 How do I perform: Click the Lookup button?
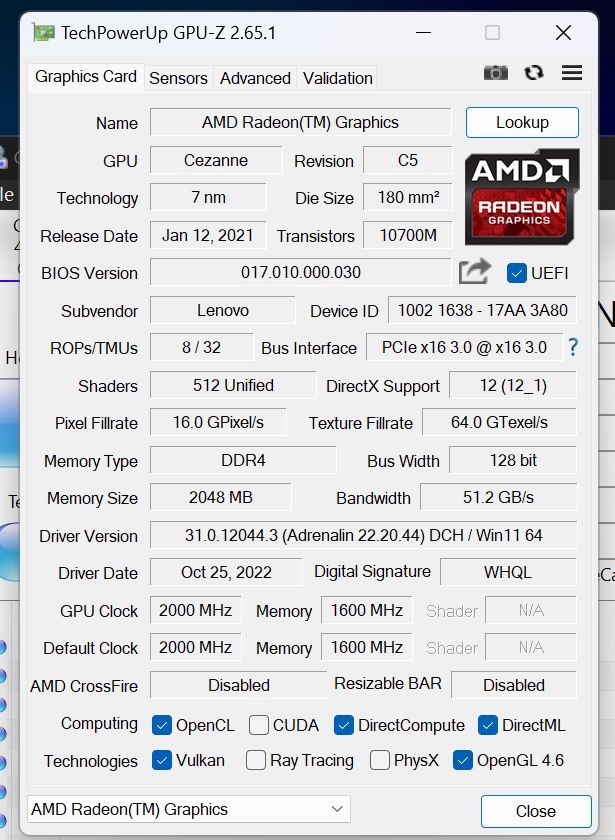click(522, 123)
